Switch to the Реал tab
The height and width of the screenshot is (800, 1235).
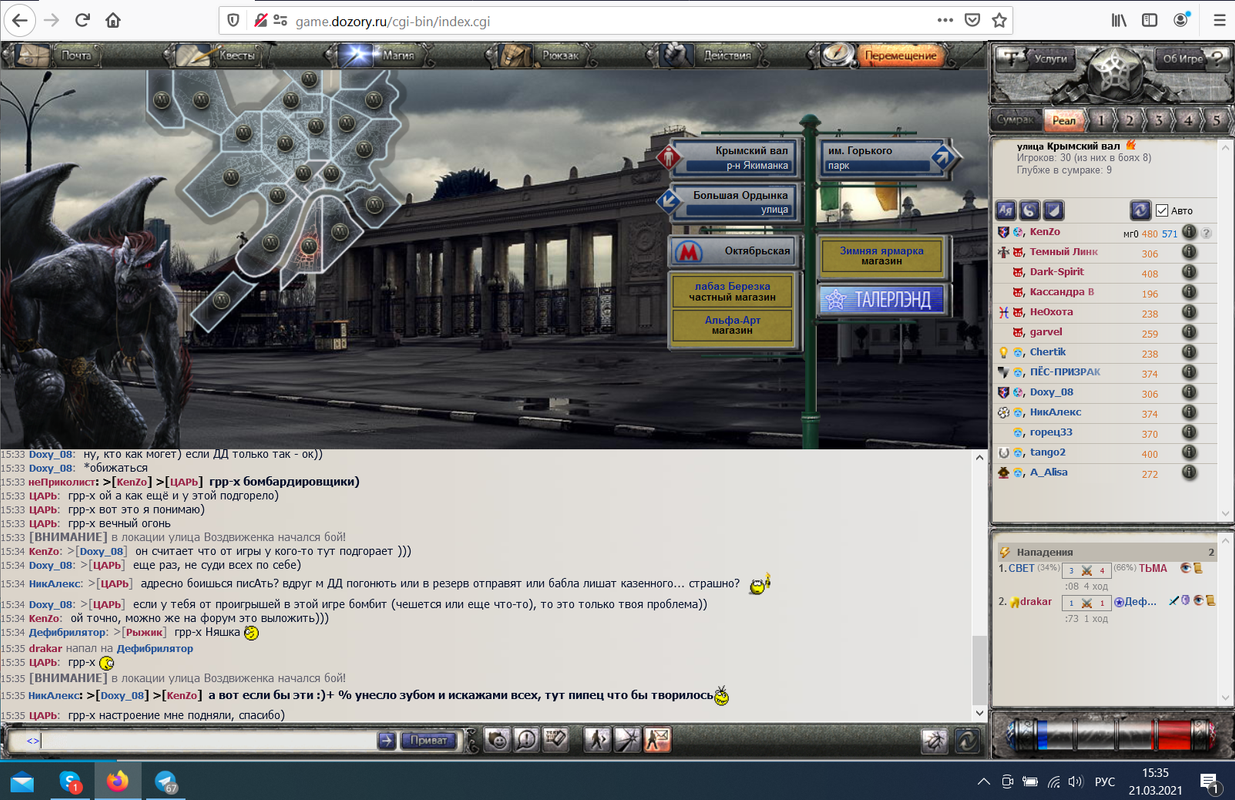(1064, 120)
